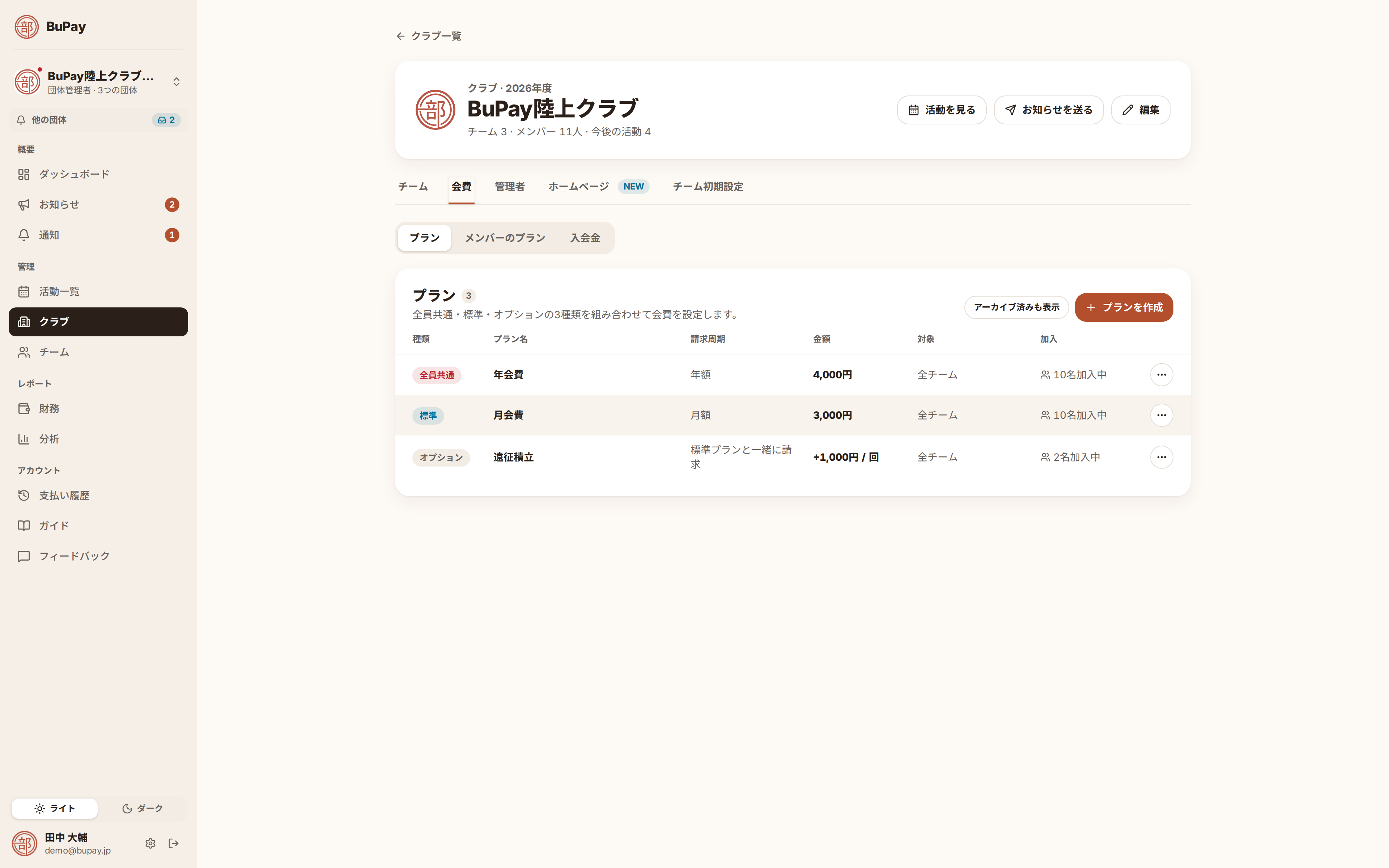Open フィードバック in sidebar
The image size is (1389, 868).
click(98, 556)
